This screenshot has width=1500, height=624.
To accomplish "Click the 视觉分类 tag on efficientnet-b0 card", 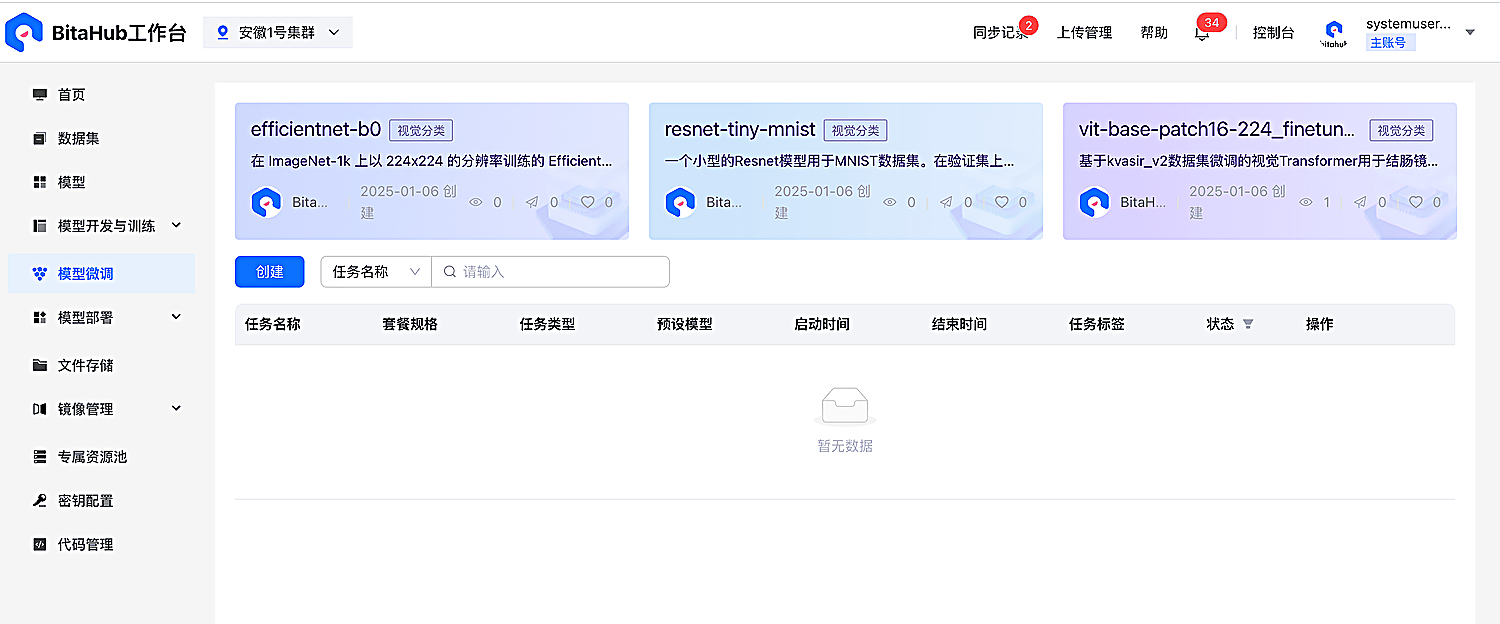I will [x=422, y=130].
